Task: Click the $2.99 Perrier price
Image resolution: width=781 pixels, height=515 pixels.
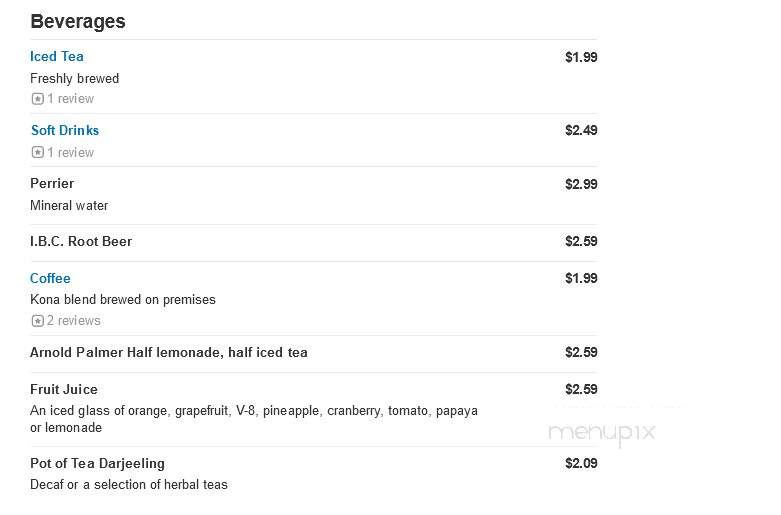Action: click(581, 184)
